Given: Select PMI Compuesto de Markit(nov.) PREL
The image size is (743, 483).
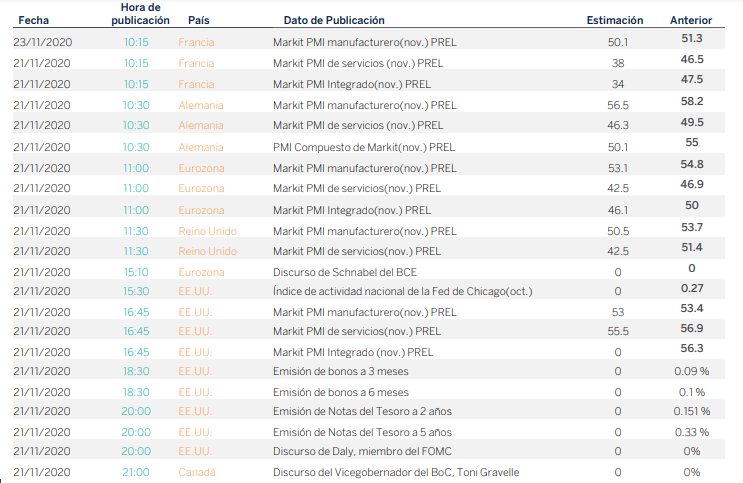Looking at the screenshot, I should pos(364,147).
